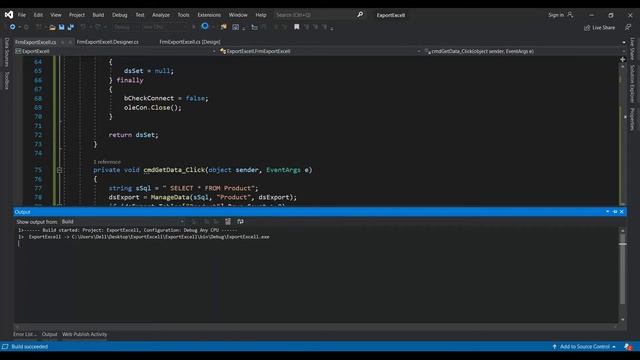Open the View menu
The image size is (640, 360).
pos(56,15)
